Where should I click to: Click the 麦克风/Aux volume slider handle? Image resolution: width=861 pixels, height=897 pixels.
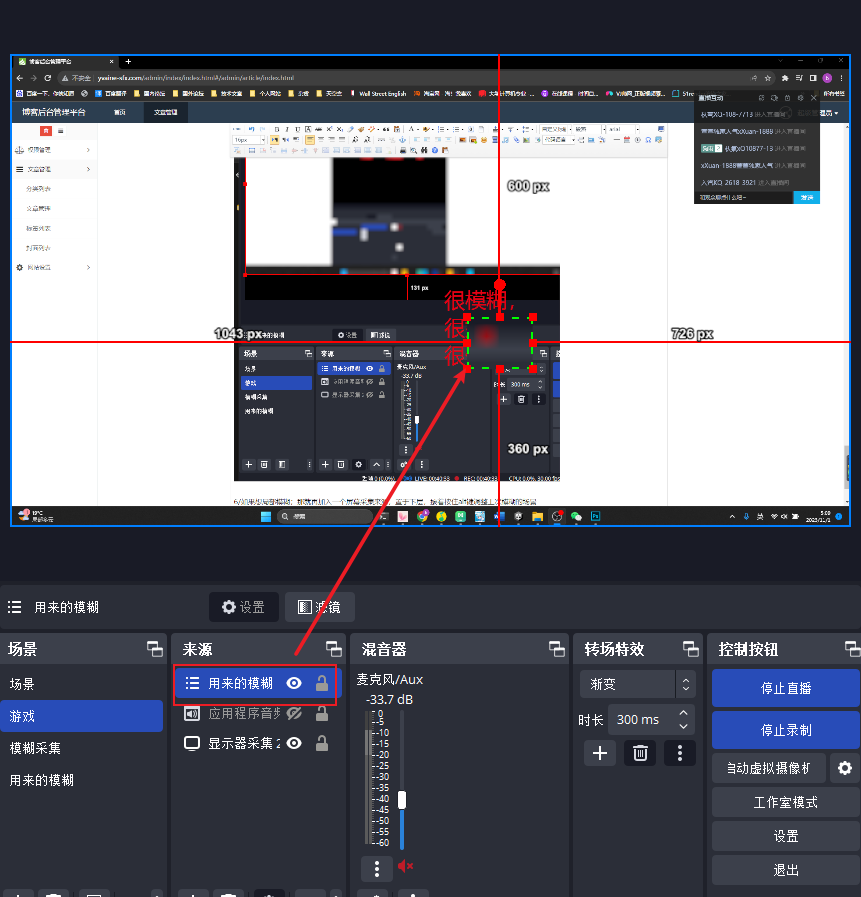[x=402, y=800]
